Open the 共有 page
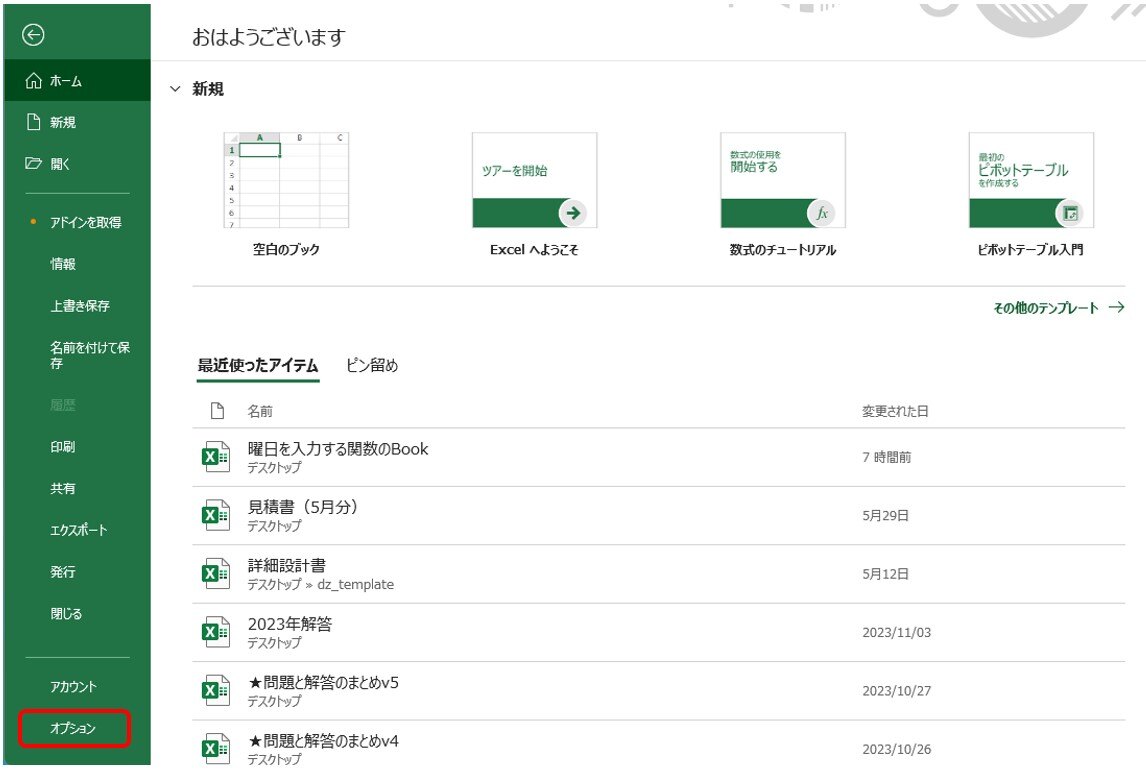Image resolution: width=1146 pixels, height=770 pixels. pos(77,488)
